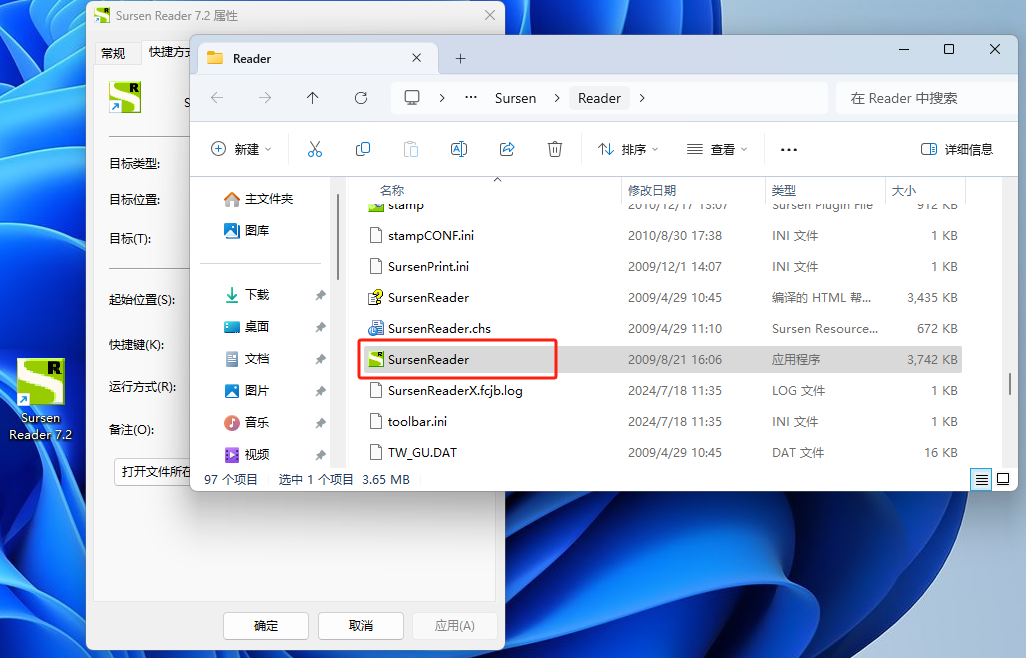The width and height of the screenshot is (1026, 658).
Task: Add a new Explorer tab
Action: pos(461,59)
